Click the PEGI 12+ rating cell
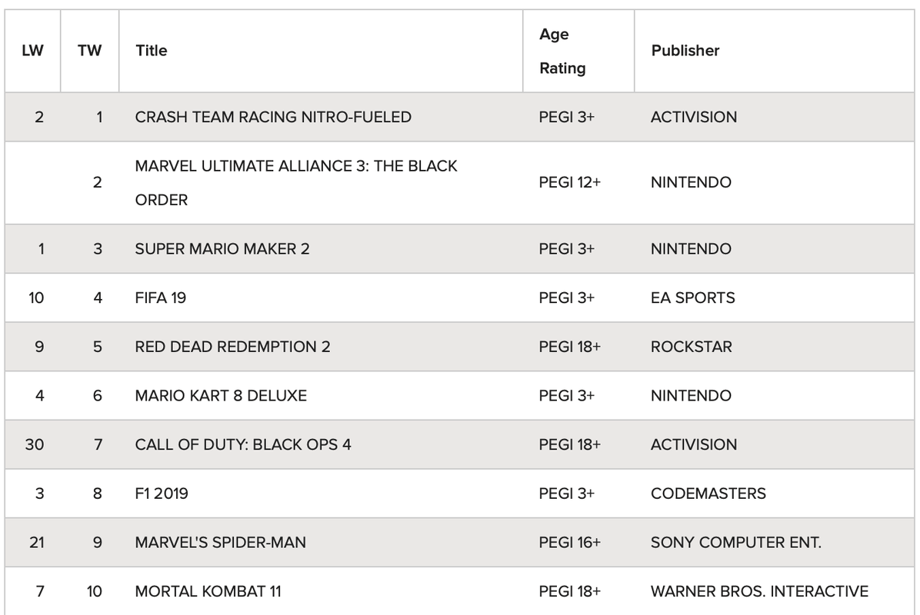 (570, 182)
